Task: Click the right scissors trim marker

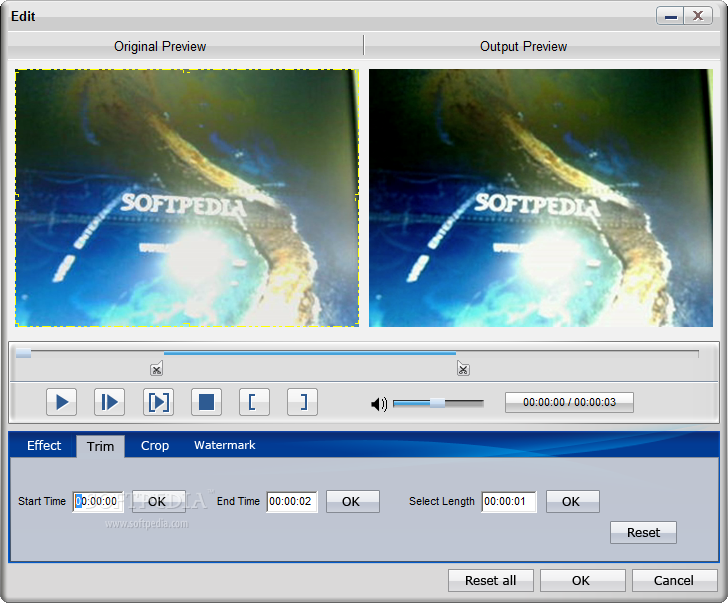Action: click(x=463, y=369)
